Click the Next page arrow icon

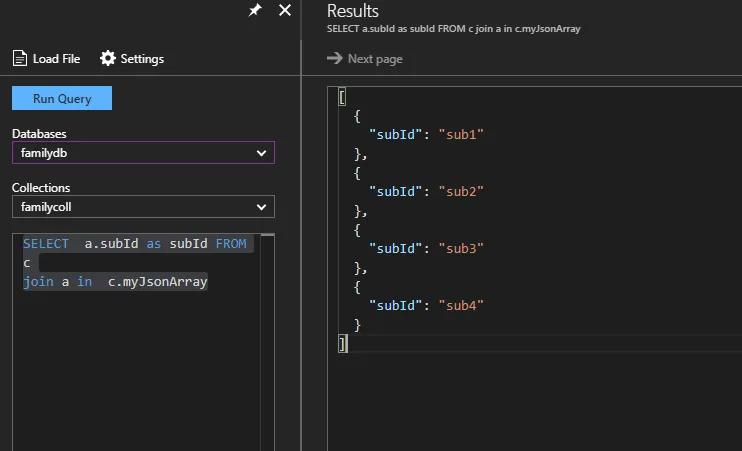tap(334, 59)
